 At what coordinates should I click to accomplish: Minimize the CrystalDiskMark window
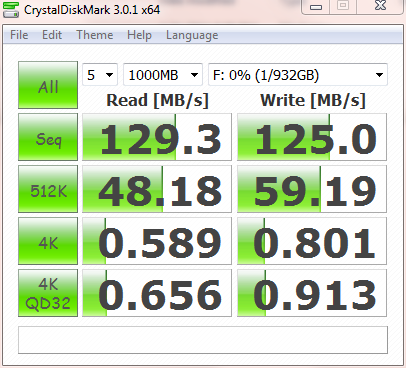click(x=316, y=6)
